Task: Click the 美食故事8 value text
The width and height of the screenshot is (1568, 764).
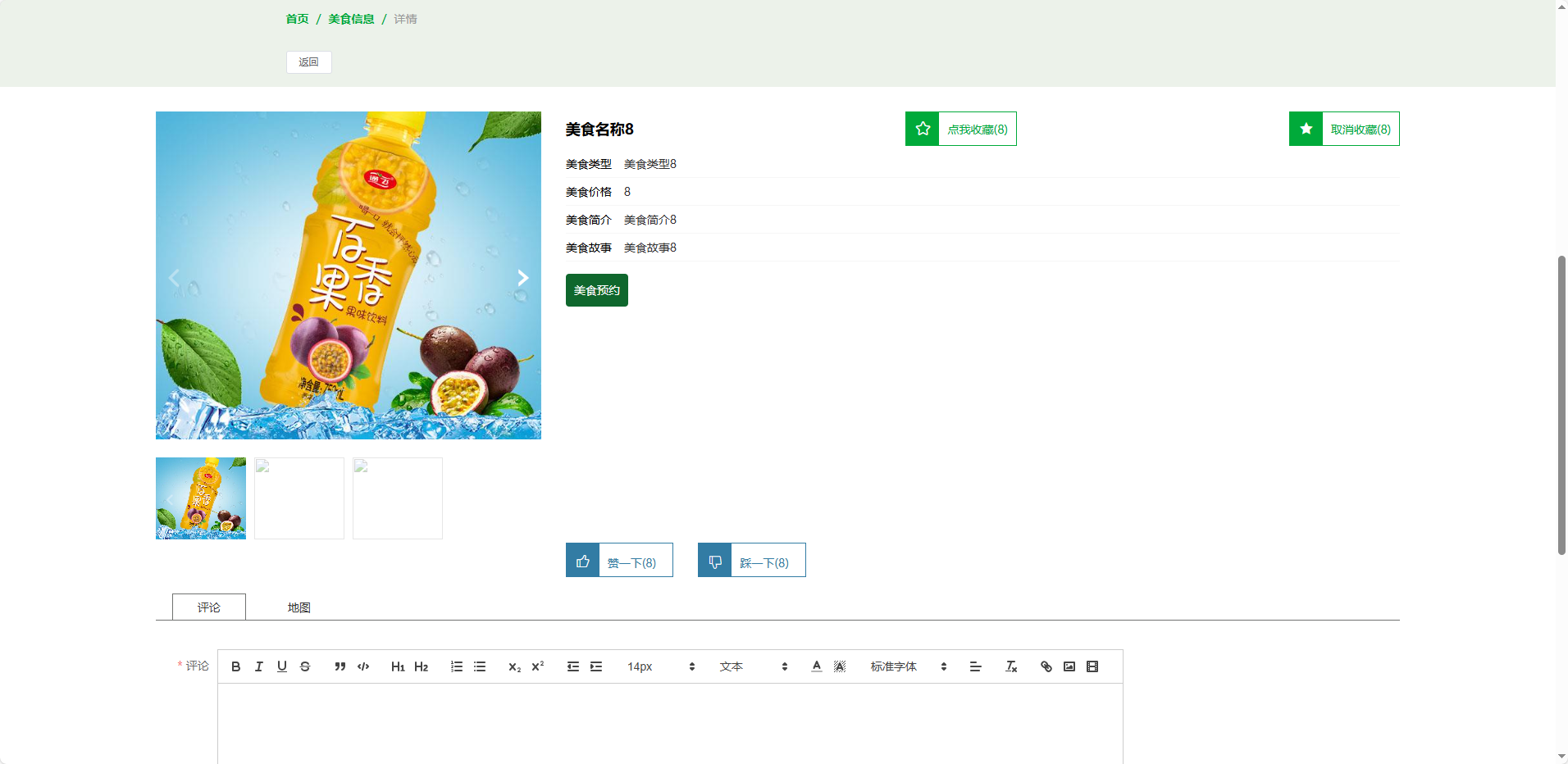Action: pyautogui.click(x=650, y=248)
